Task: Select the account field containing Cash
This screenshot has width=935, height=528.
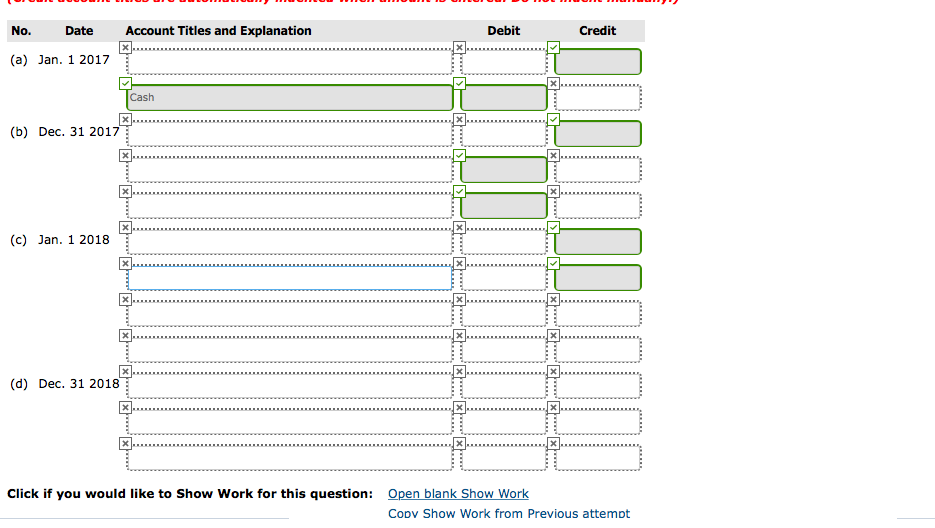Action: 290,98
